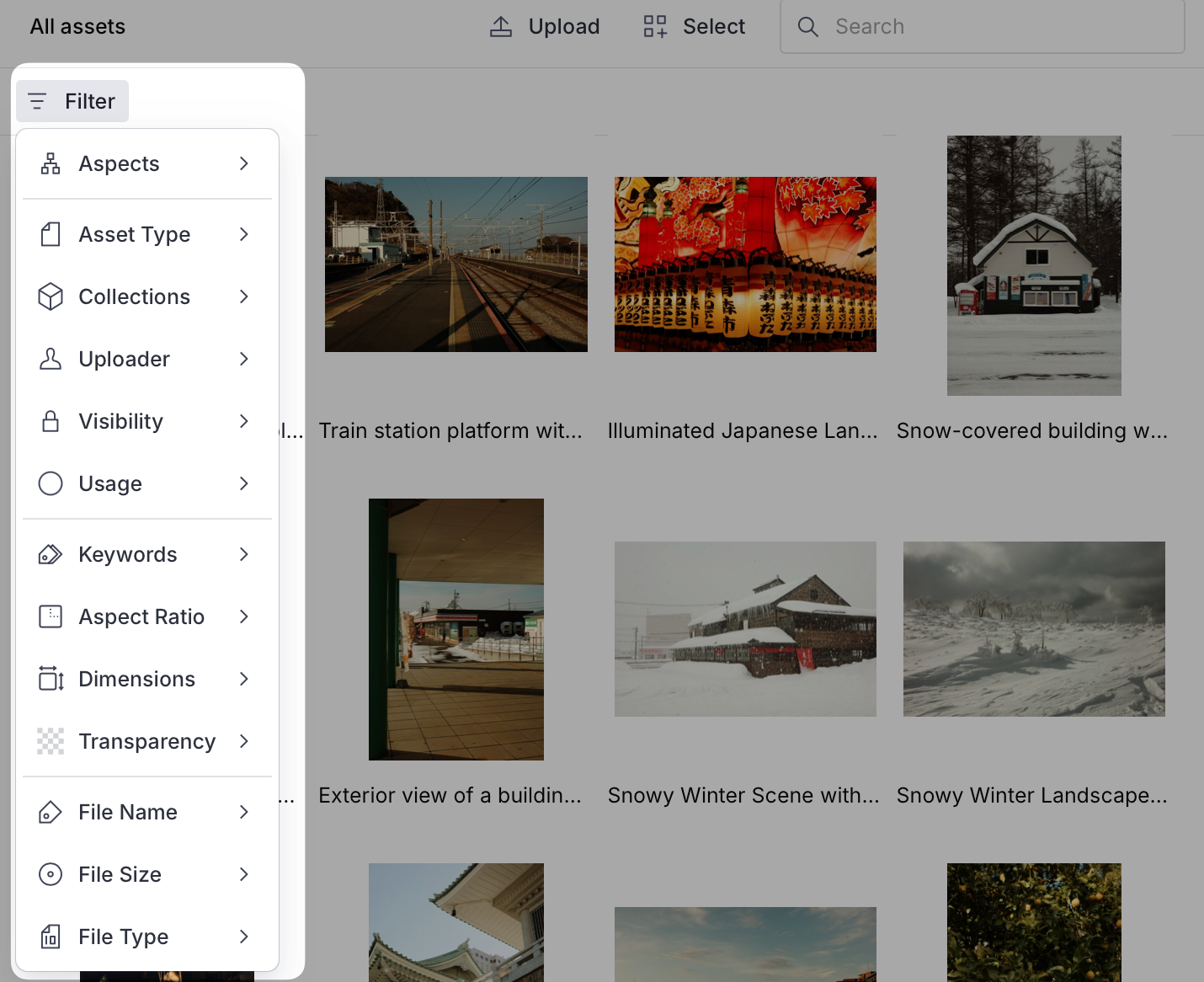Click the Upload button label
The width and height of the screenshot is (1204, 982).
pyautogui.click(x=564, y=27)
